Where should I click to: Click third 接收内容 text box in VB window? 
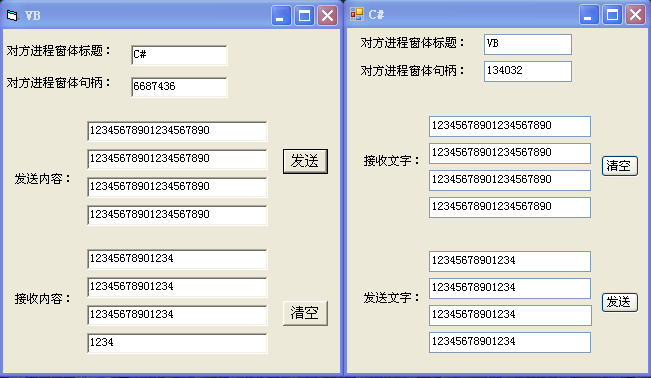(x=177, y=315)
